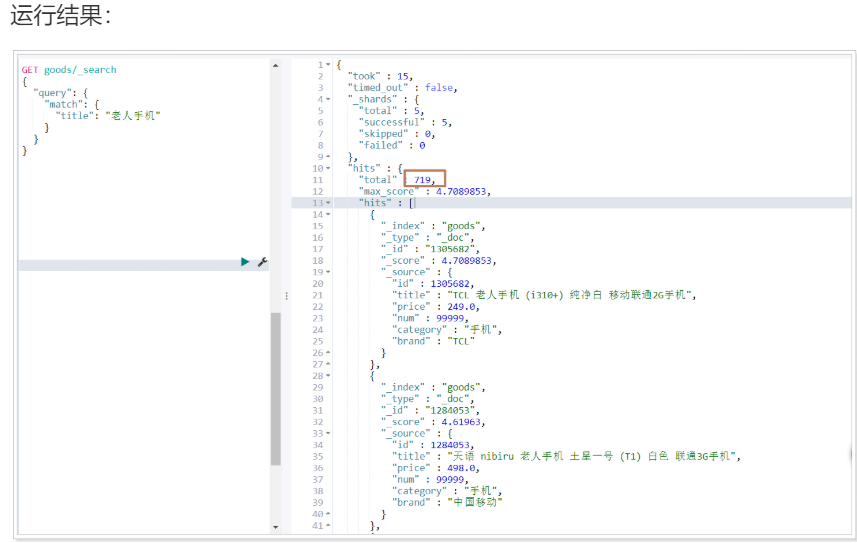
Task: Collapse the "_source" block at line 33
Action: coord(328,433)
